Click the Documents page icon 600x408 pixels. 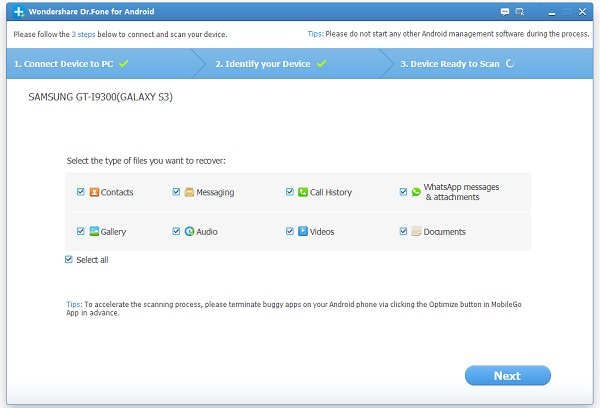(x=416, y=231)
